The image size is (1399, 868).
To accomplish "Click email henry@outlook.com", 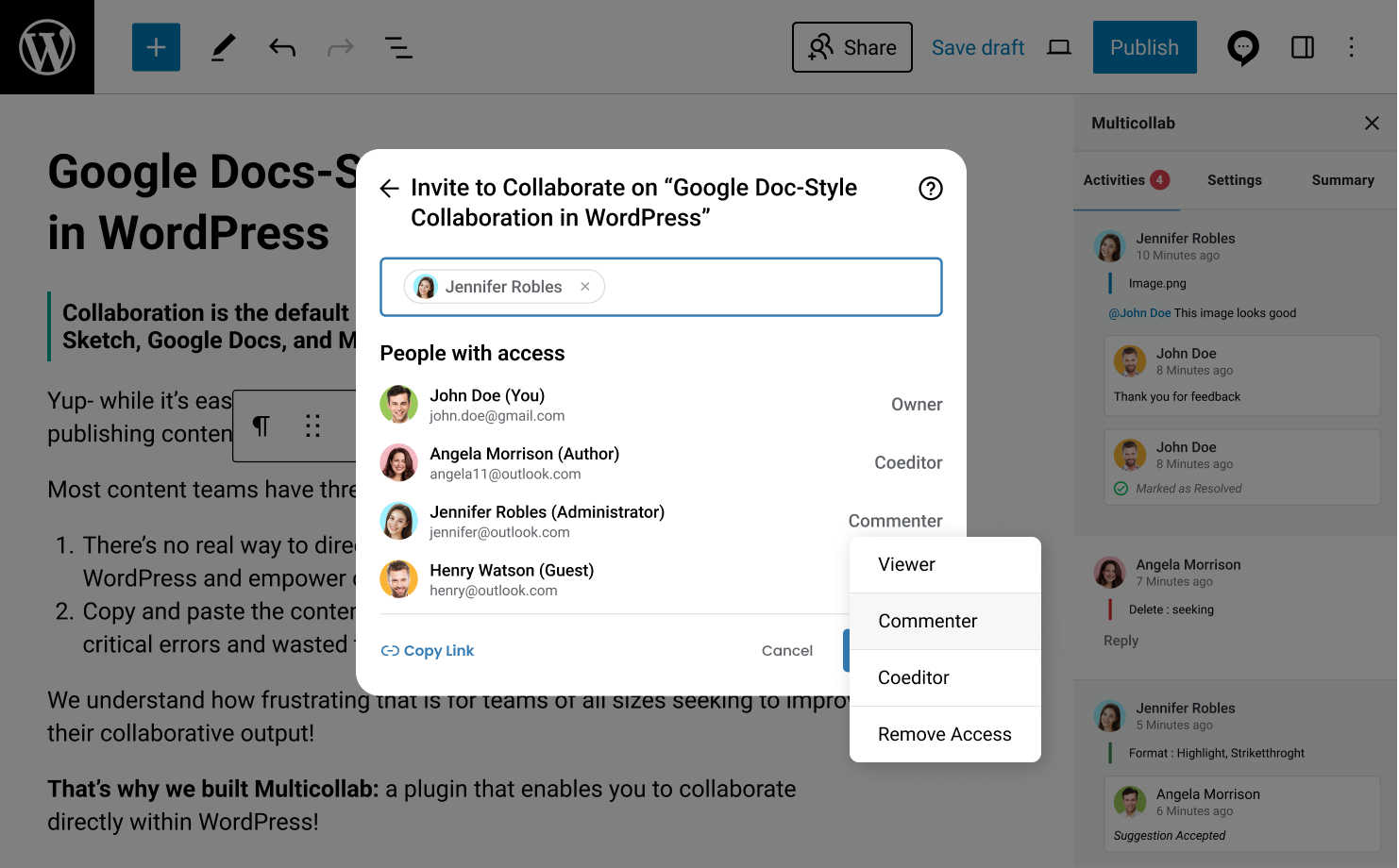I will pyautogui.click(x=494, y=591).
